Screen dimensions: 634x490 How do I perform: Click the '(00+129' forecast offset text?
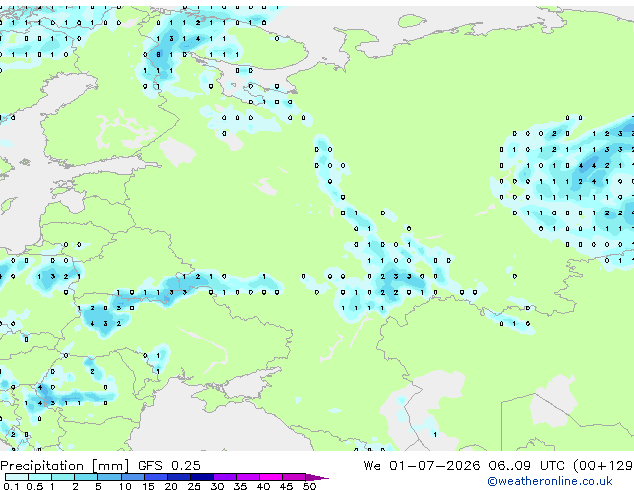(603, 466)
